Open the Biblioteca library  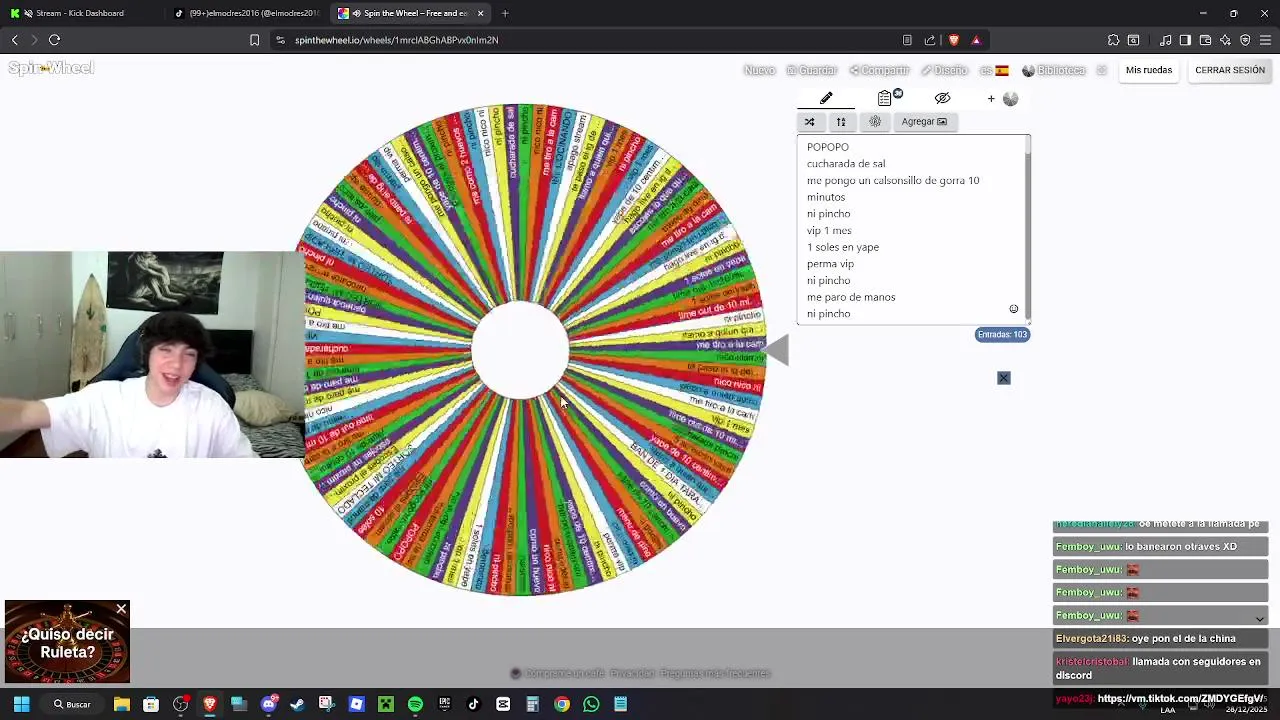point(1053,70)
